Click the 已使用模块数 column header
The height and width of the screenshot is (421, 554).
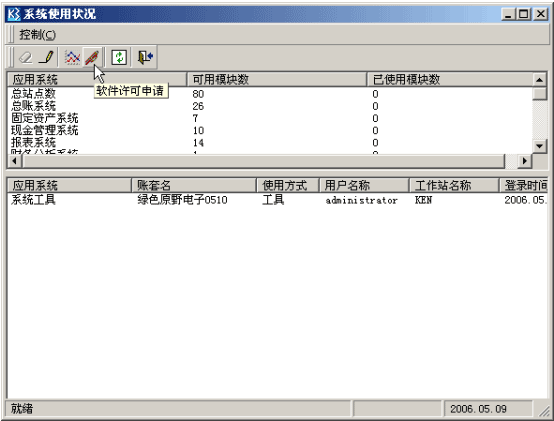450,79
